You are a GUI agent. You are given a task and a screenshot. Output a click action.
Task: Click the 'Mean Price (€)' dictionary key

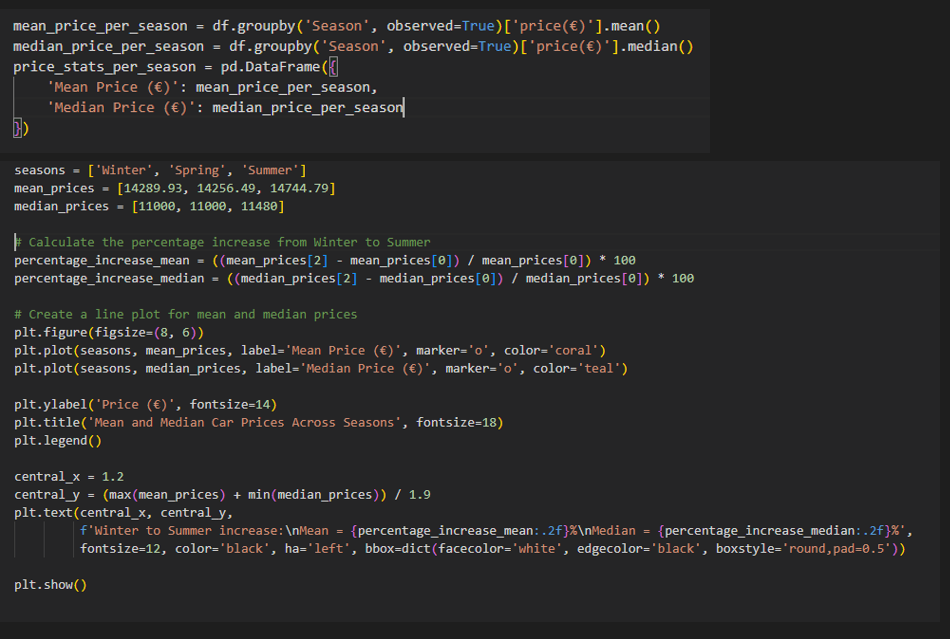[113, 87]
